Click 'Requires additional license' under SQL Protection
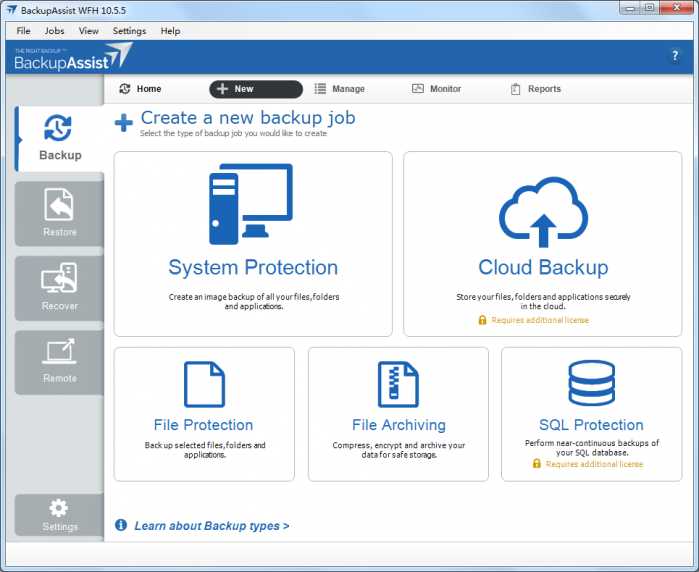Screen dimensions: 699x572 pos(594,464)
